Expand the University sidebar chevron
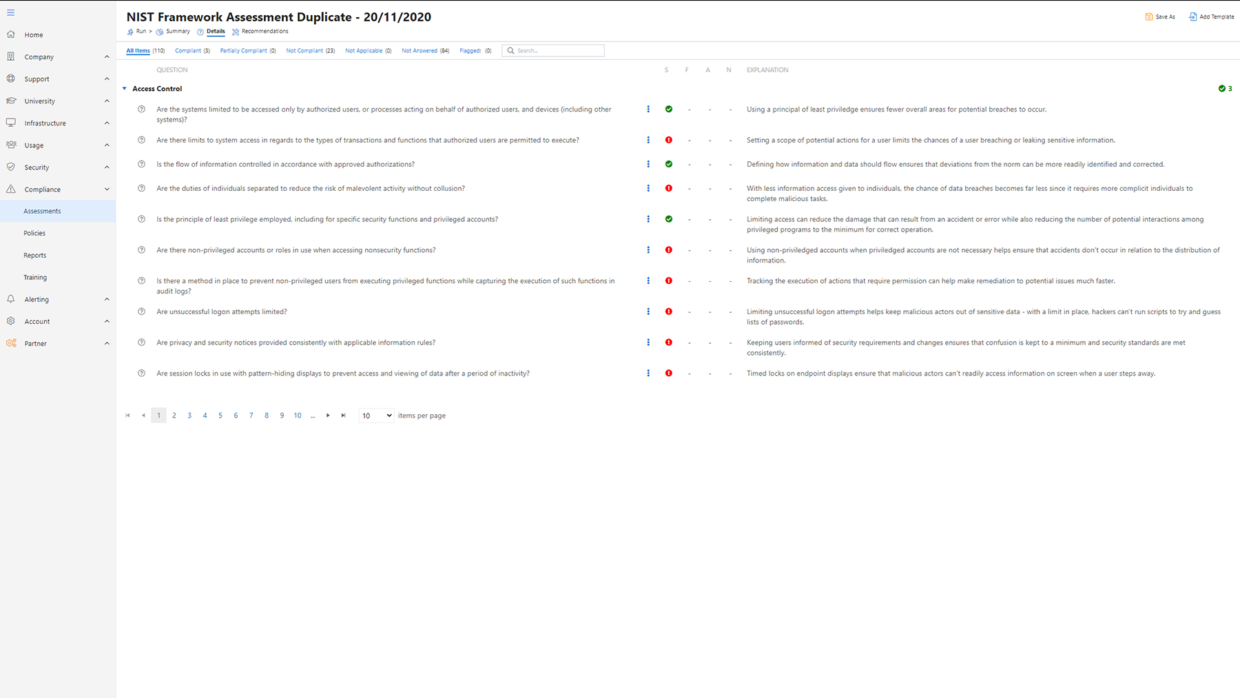The height and width of the screenshot is (698, 1240). coord(107,101)
